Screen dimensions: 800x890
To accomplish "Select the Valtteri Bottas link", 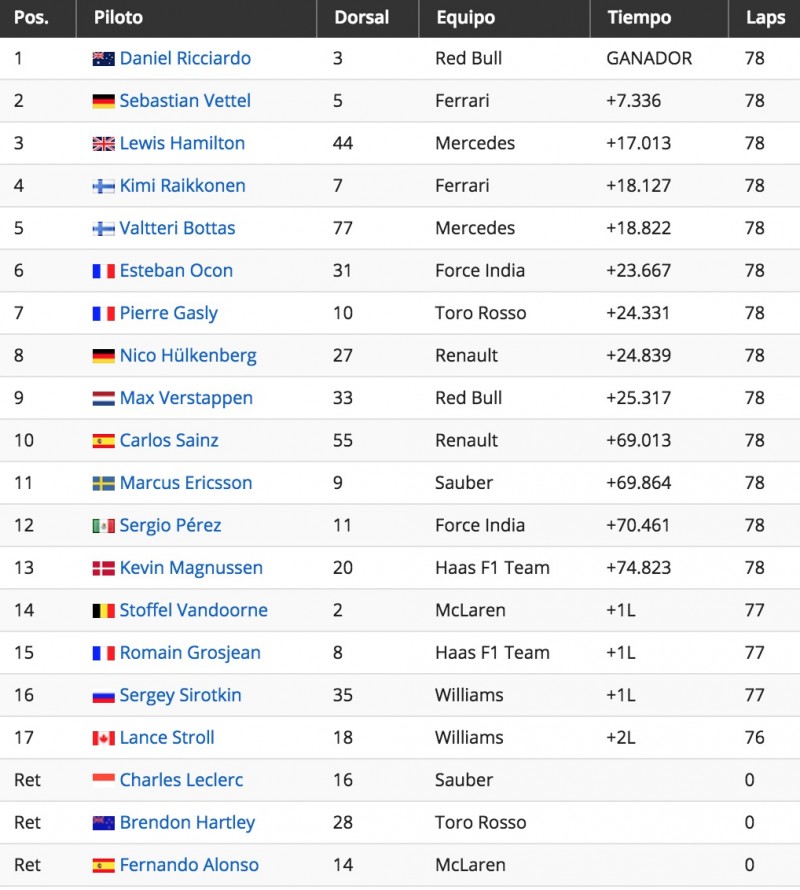I will 177,228.
